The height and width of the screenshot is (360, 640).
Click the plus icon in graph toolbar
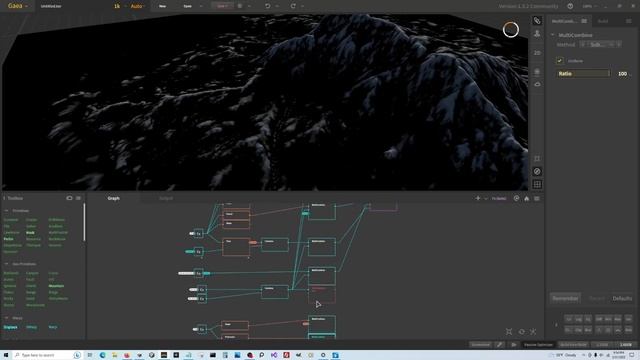tap(478, 198)
